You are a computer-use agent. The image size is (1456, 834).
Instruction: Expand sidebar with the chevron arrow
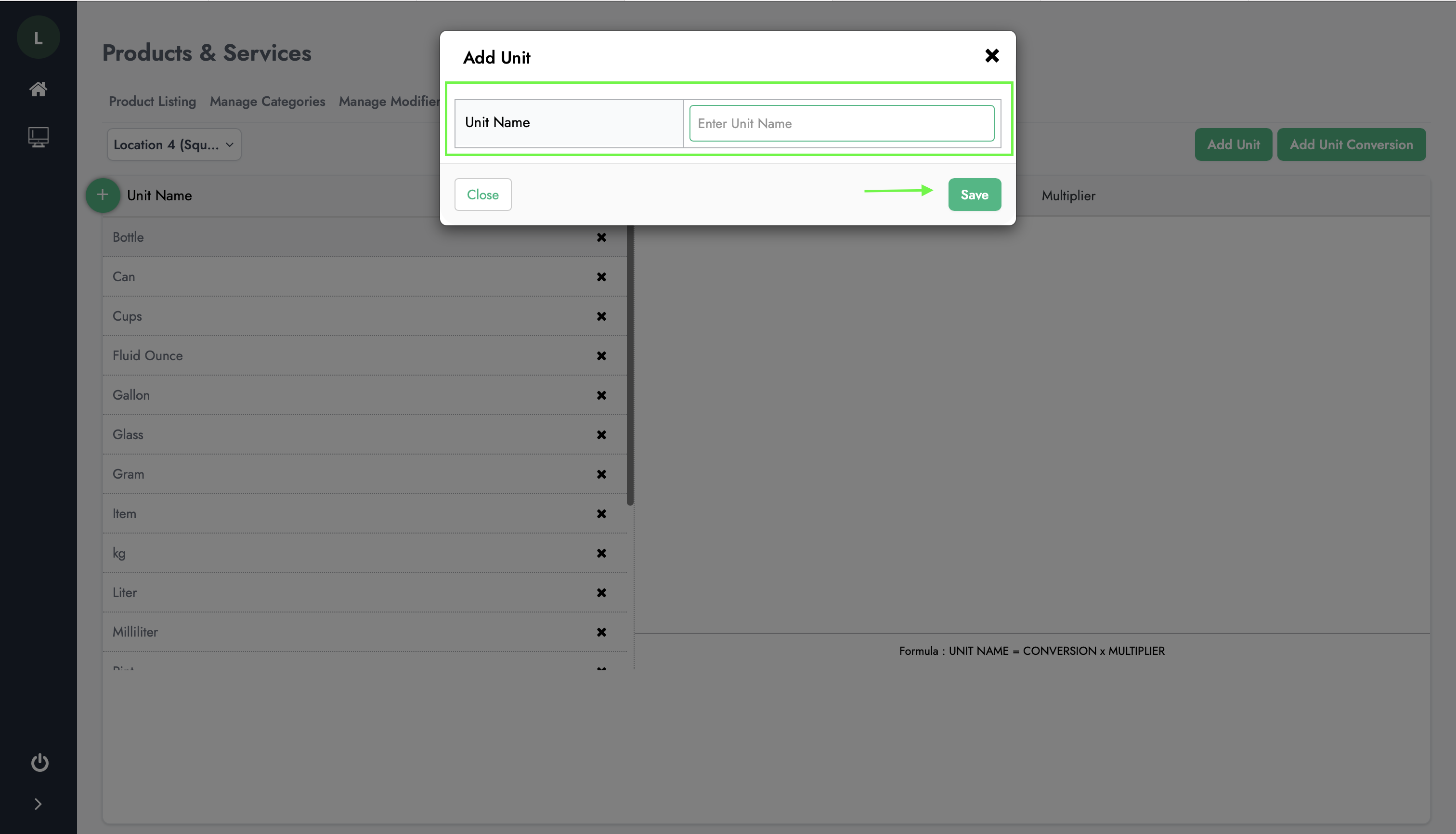tap(38, 804)
